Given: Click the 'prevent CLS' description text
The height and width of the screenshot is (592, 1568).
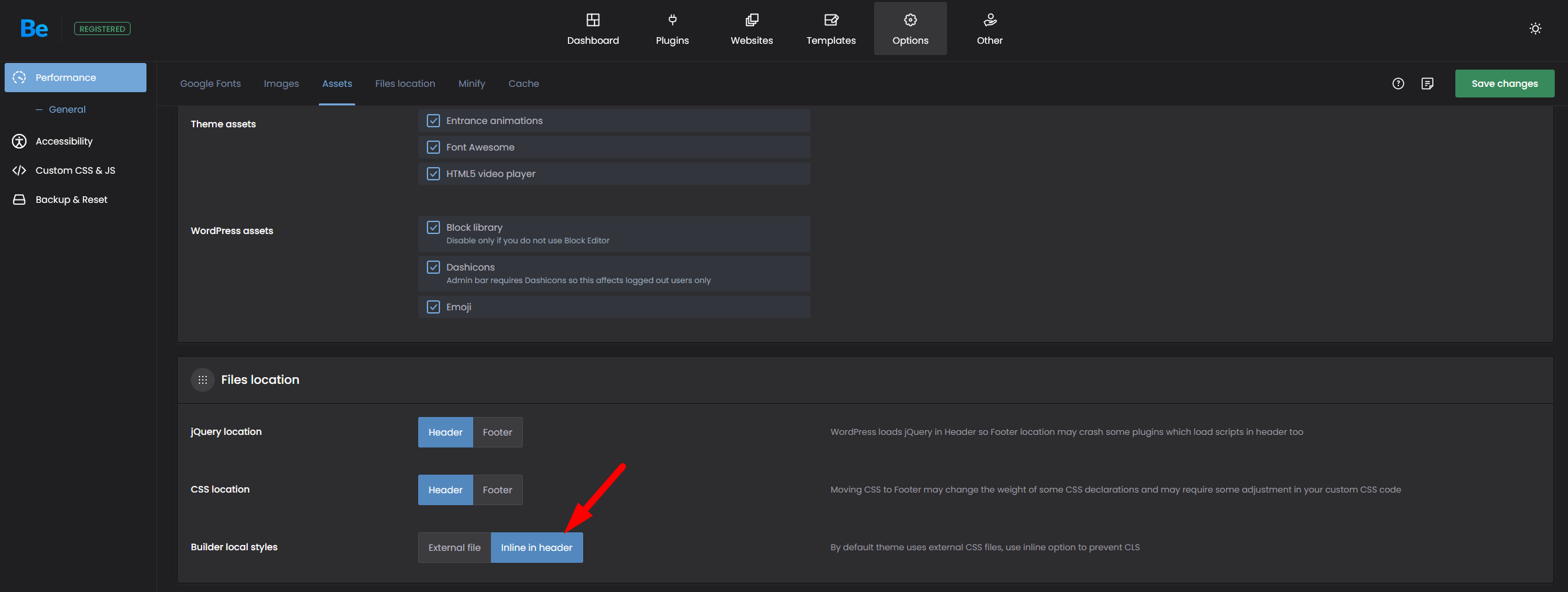Looking at the screenshot, I should pos(985,547).
